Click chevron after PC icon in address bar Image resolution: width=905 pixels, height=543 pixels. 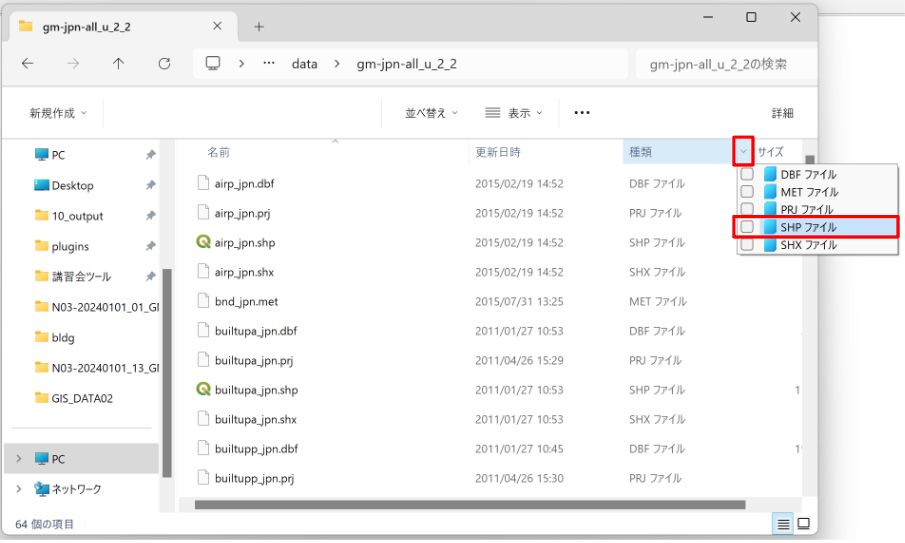click(241, 63)
